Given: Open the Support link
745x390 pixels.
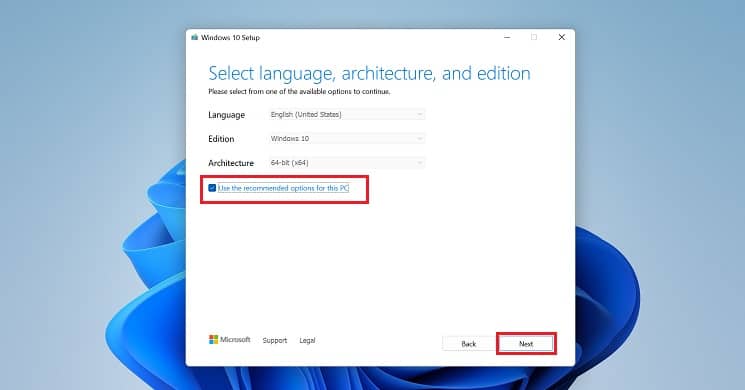Looking at the screenshot, I should pyautogui.click(x=275, y=340).
